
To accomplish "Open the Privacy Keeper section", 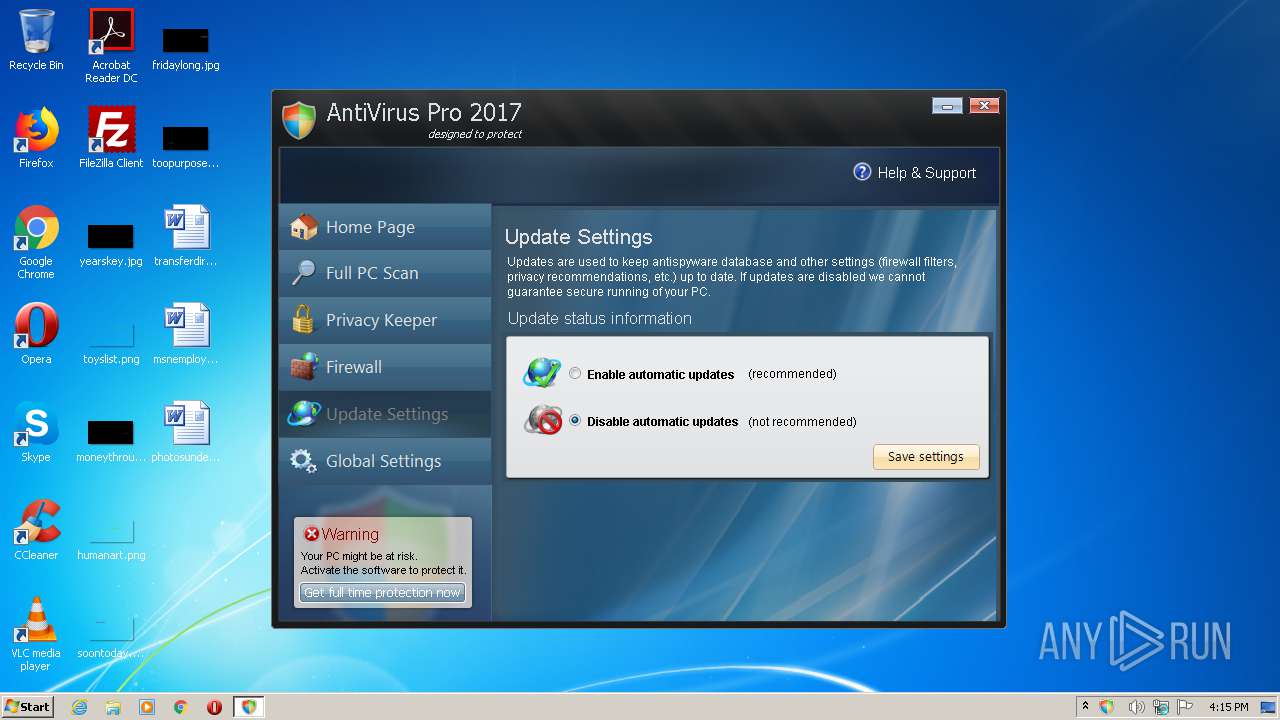I will pyautogui.click(x=385, y=320).
